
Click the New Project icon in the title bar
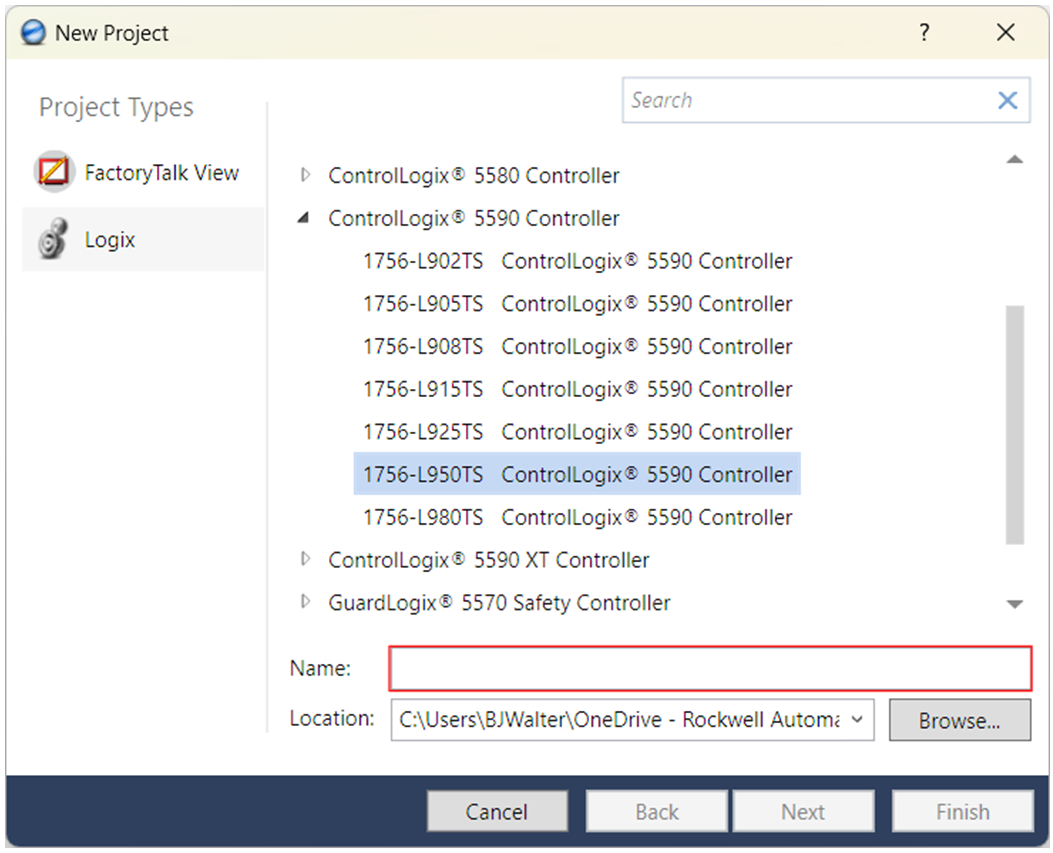(30, 32)
